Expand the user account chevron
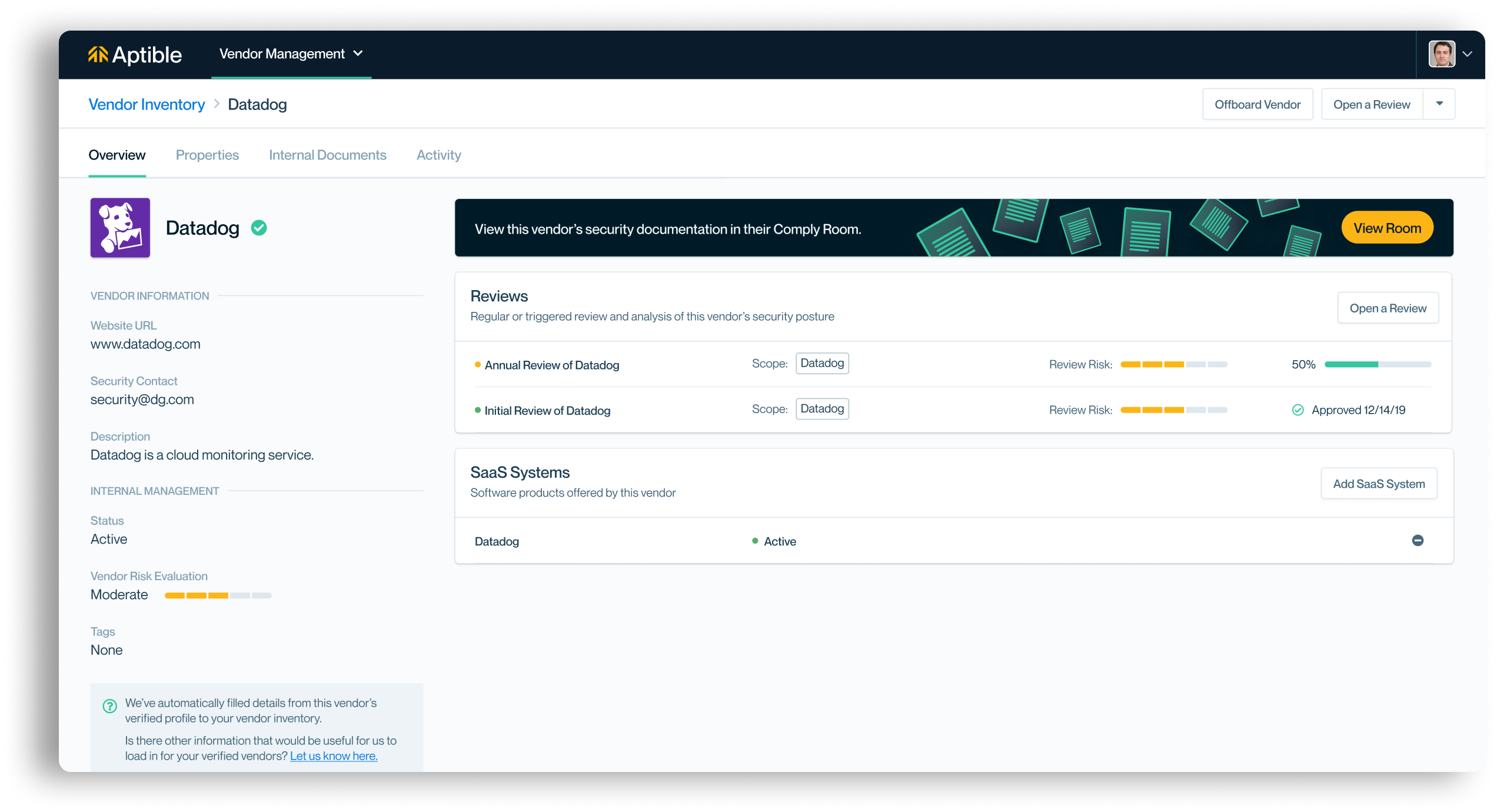This screenshot has height=812, width=1497. point(1468,54)
